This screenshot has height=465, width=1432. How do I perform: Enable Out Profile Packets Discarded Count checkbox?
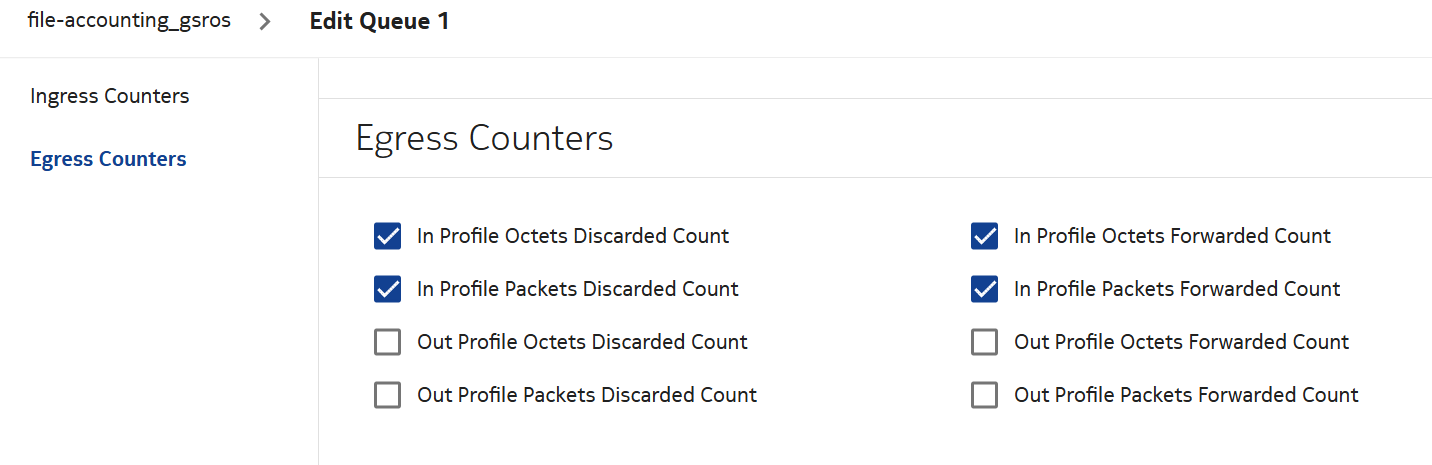tap(387, 395)
